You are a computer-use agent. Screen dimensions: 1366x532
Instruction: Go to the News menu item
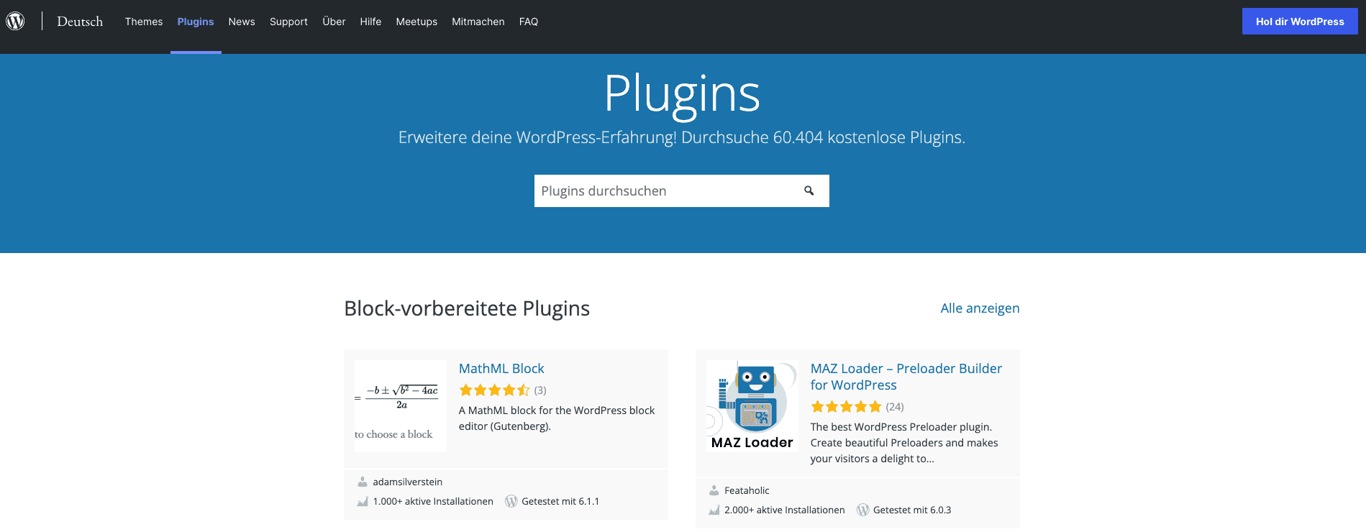tap(241, 22)
